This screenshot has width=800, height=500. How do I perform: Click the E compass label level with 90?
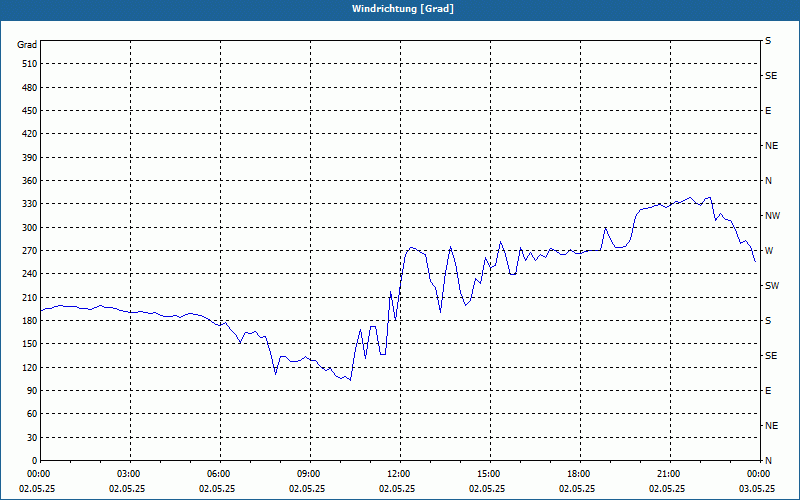768,390
